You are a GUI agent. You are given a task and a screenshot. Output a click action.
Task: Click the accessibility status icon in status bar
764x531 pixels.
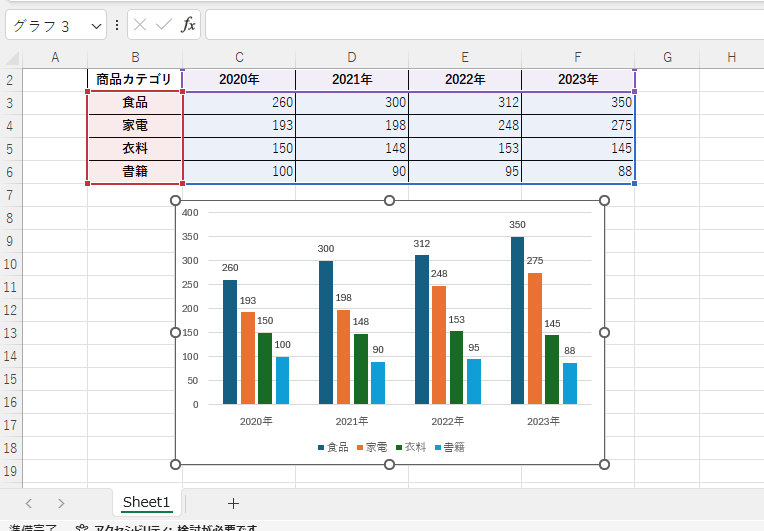click(x=83, y=528)
